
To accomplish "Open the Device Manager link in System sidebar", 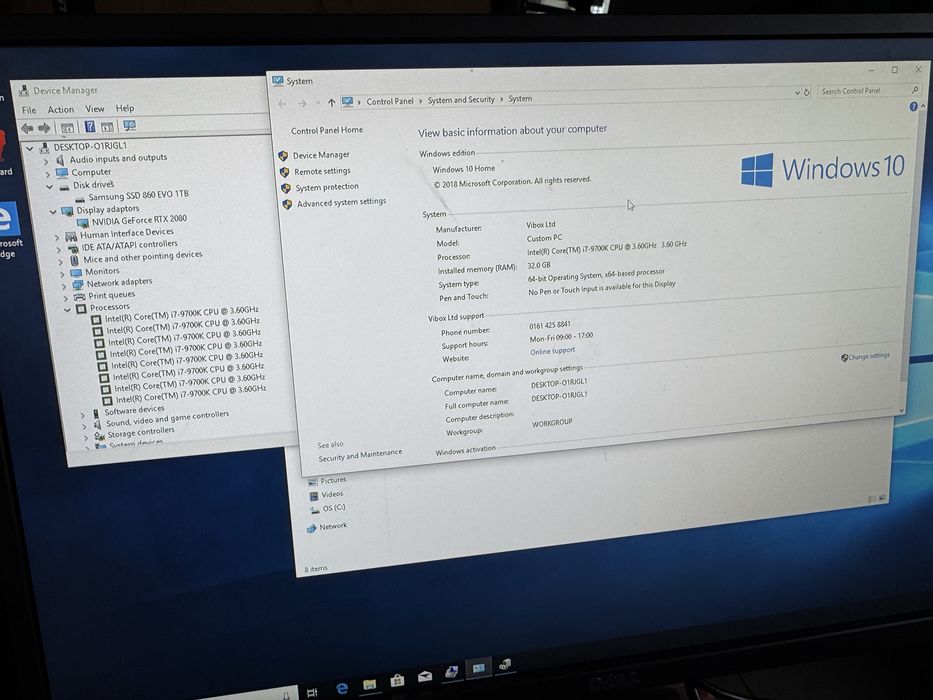I will (321, 155).
